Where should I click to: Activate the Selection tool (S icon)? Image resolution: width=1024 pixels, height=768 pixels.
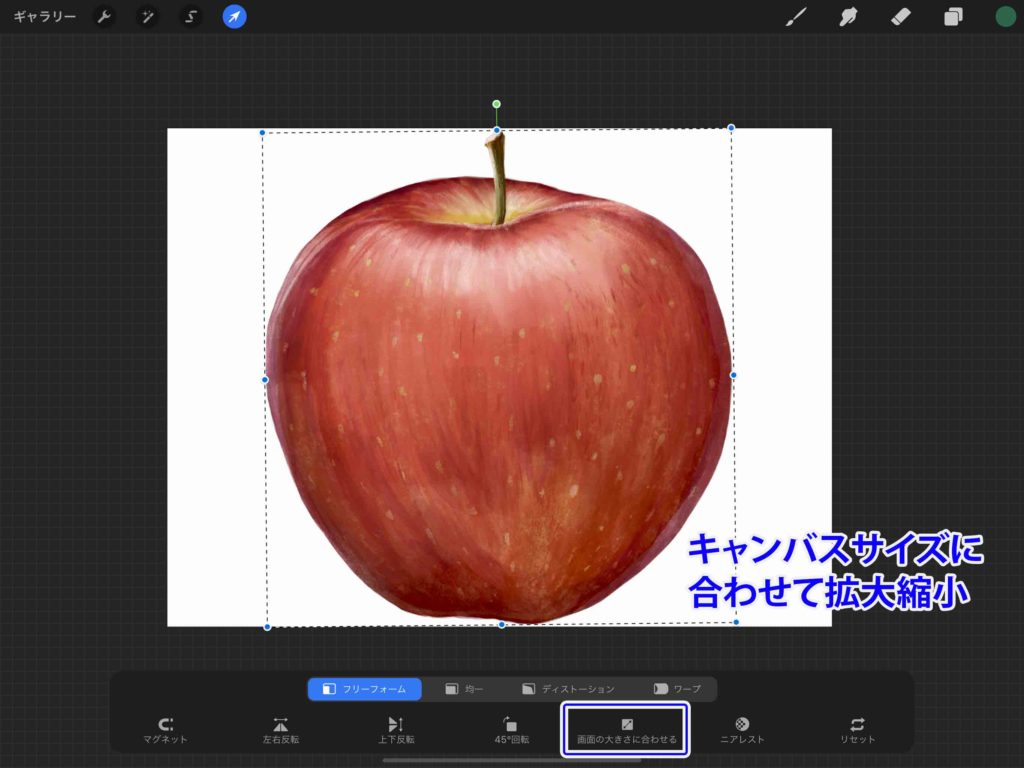click(191, 17)
